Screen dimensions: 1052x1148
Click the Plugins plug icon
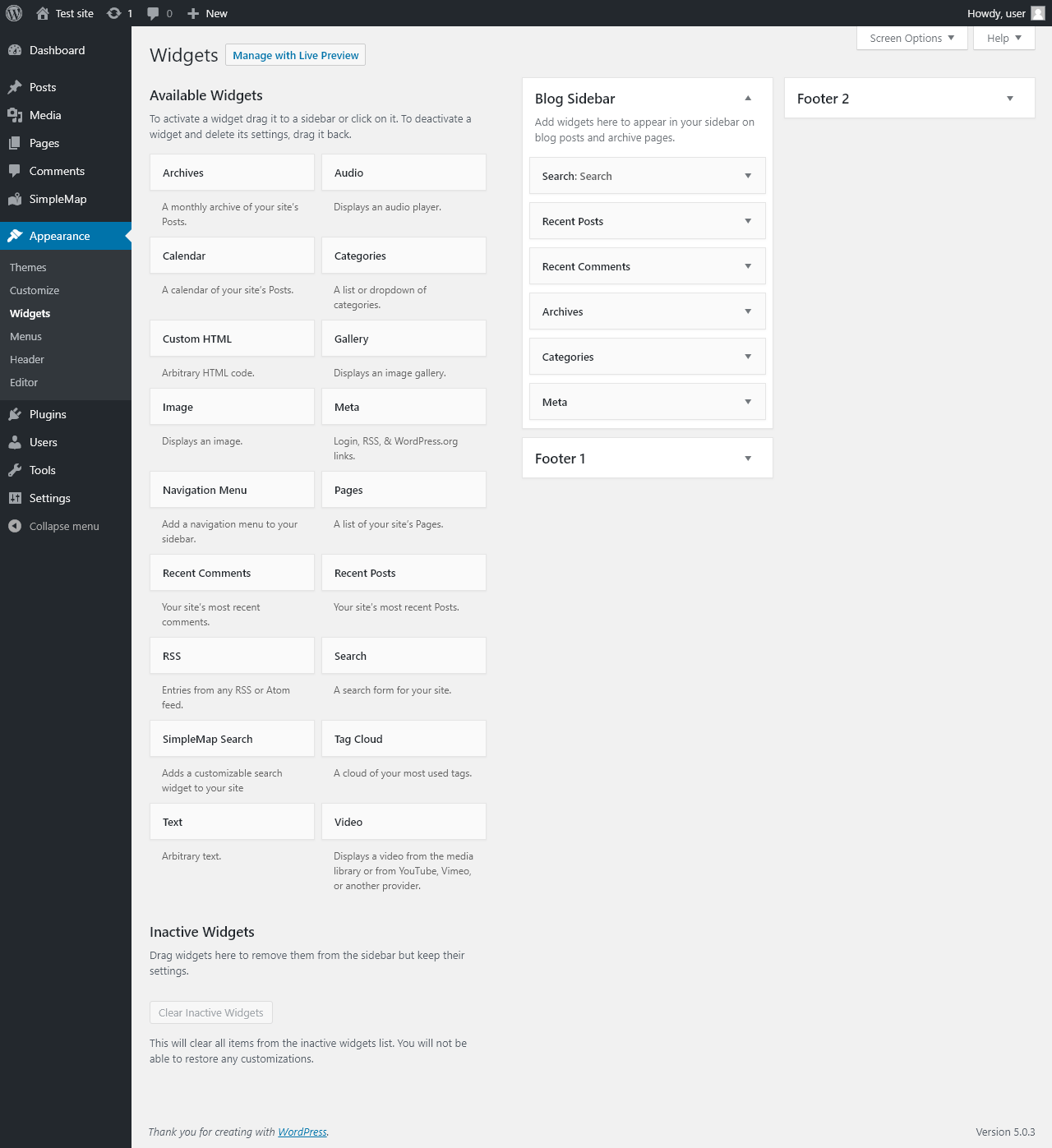tap(15, 414)
